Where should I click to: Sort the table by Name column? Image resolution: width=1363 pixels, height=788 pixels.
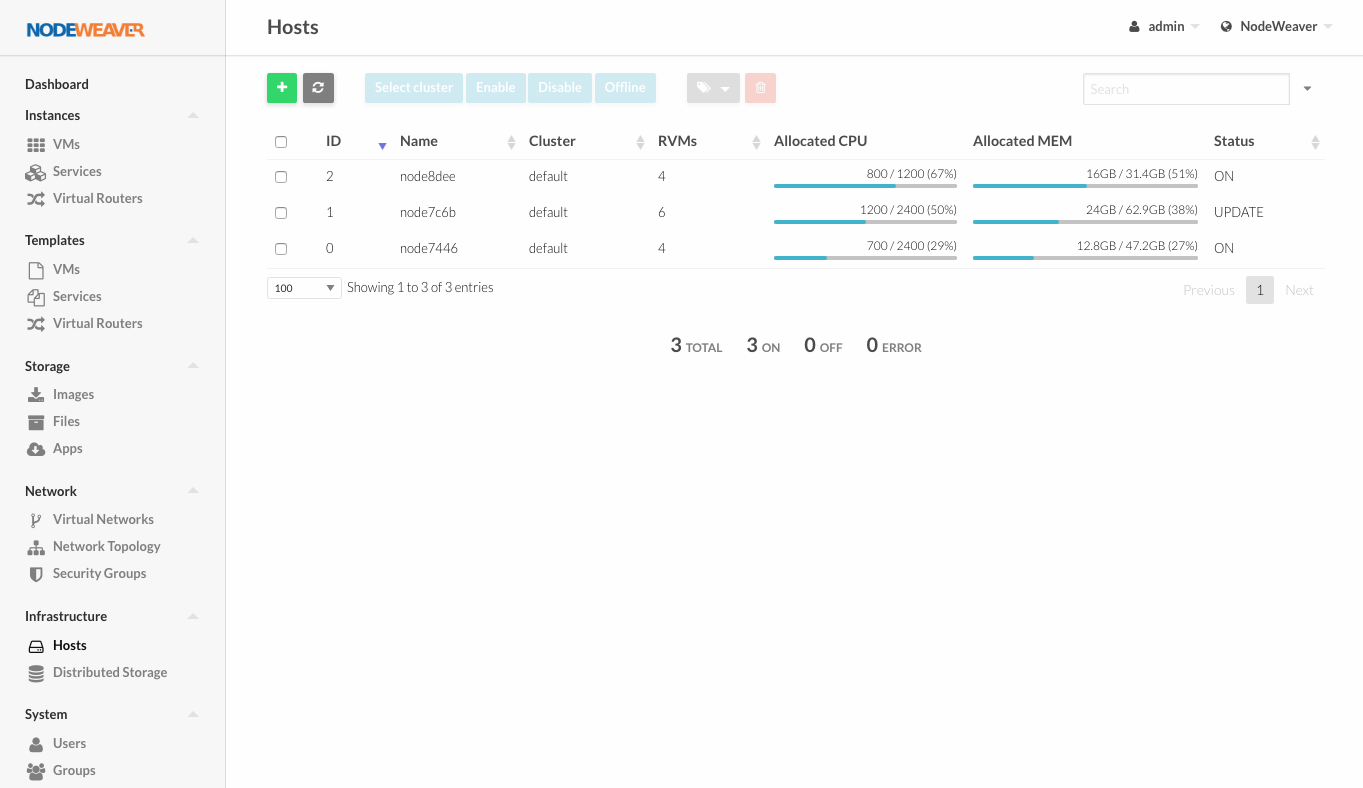click(x=458, y=142)
